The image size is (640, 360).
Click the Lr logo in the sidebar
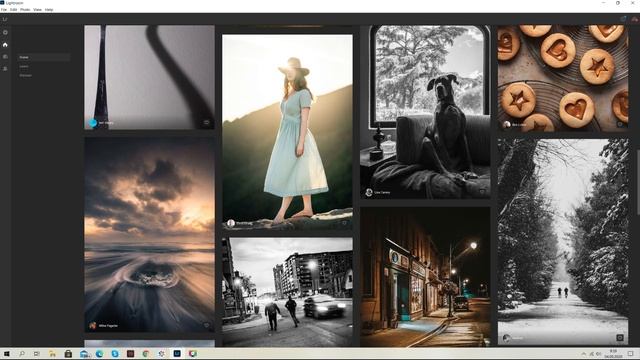coord(5,19)
